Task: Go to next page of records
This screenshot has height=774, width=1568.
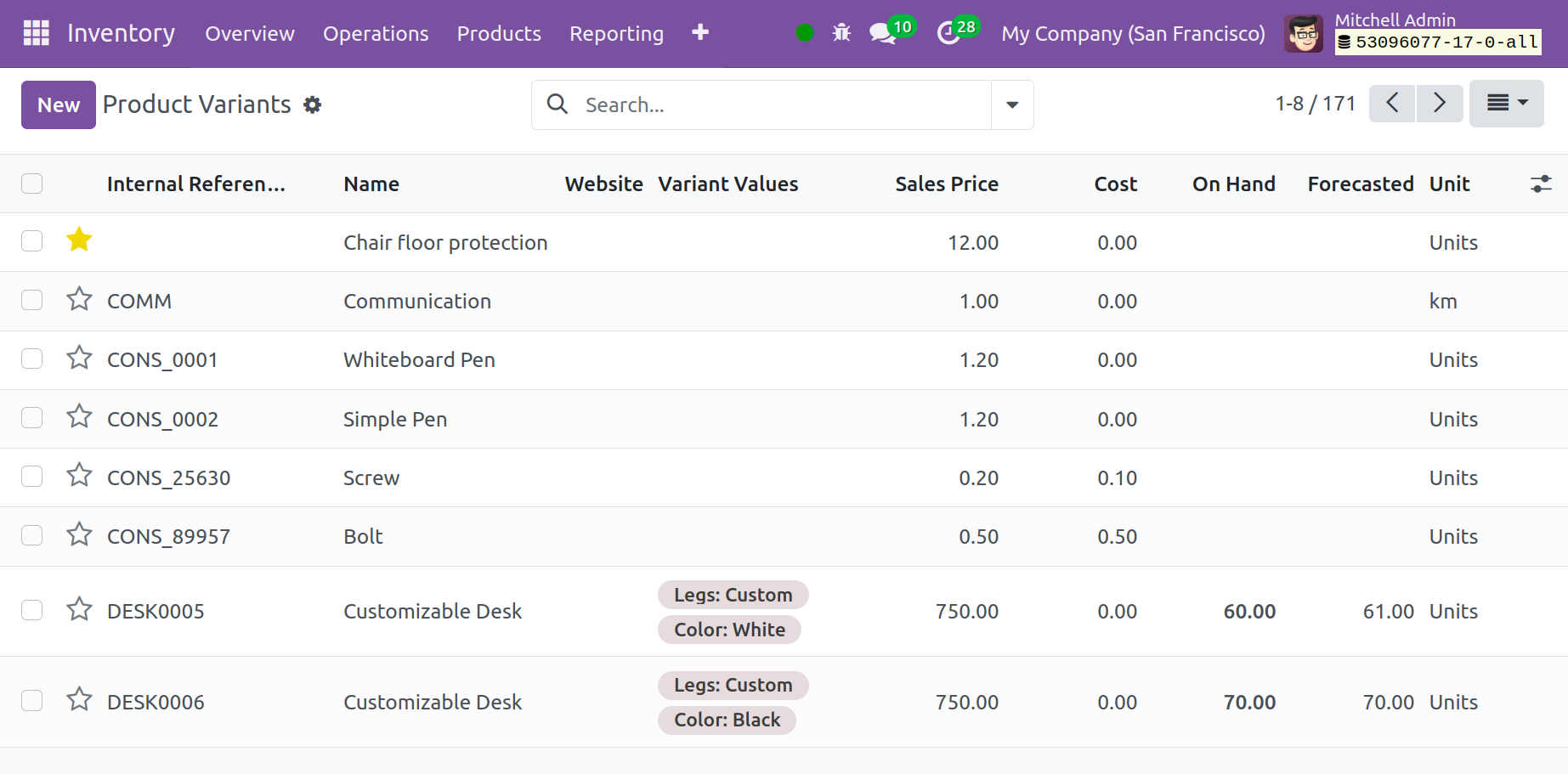Action: pyautogui.click(x=1439, y=103)
